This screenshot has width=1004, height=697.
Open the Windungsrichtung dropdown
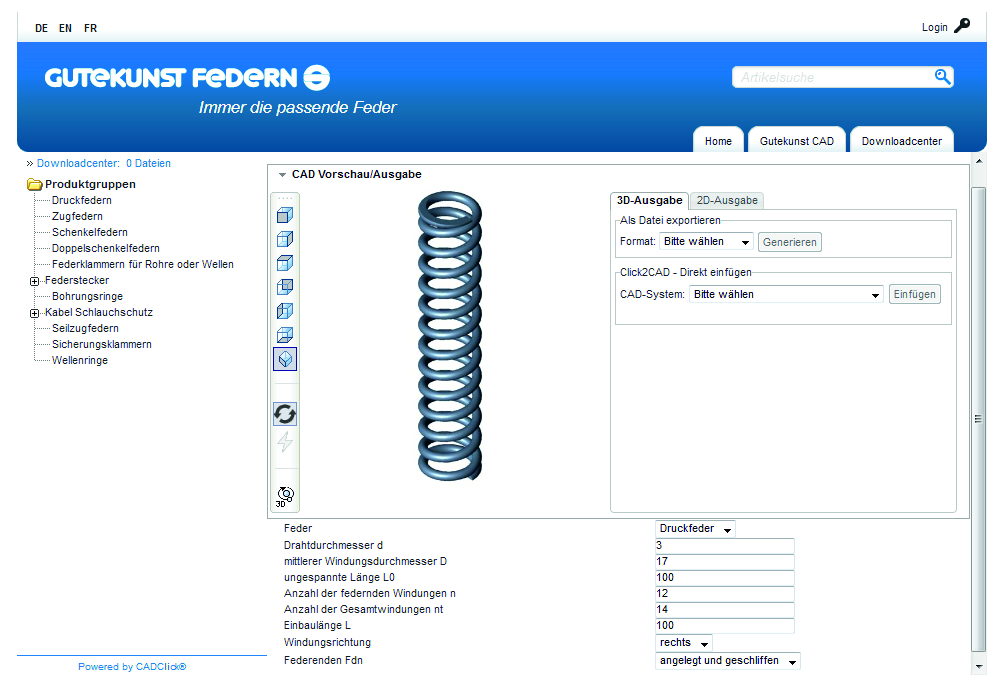coord(684,643)
